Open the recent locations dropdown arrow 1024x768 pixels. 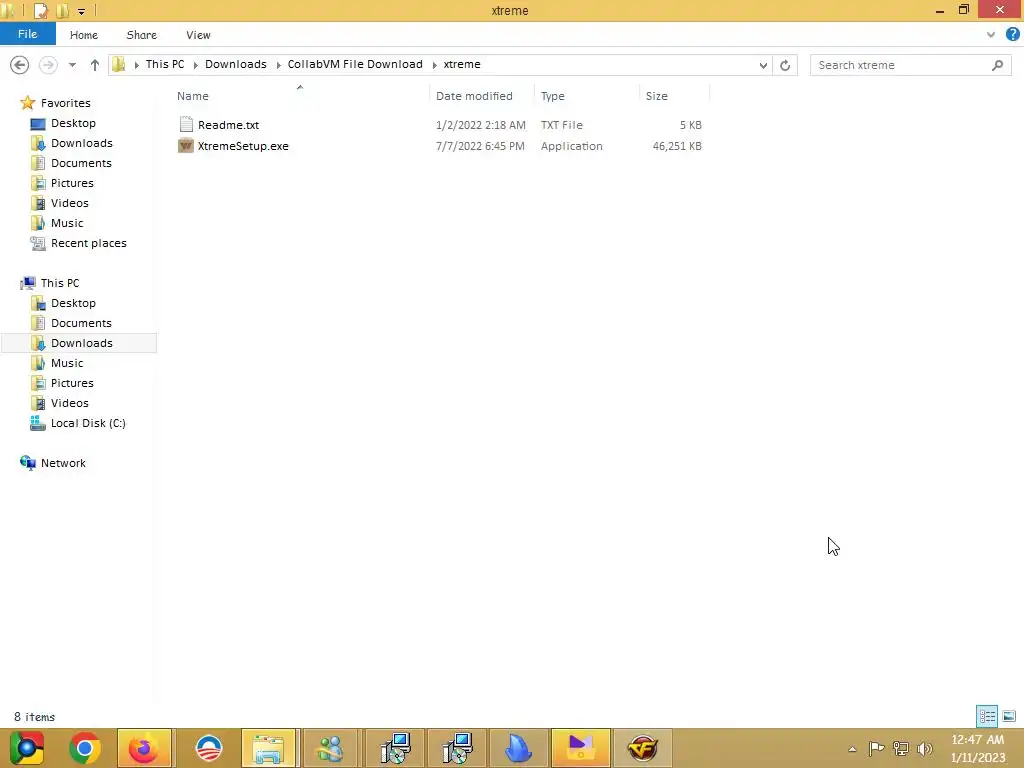(72, 65)
